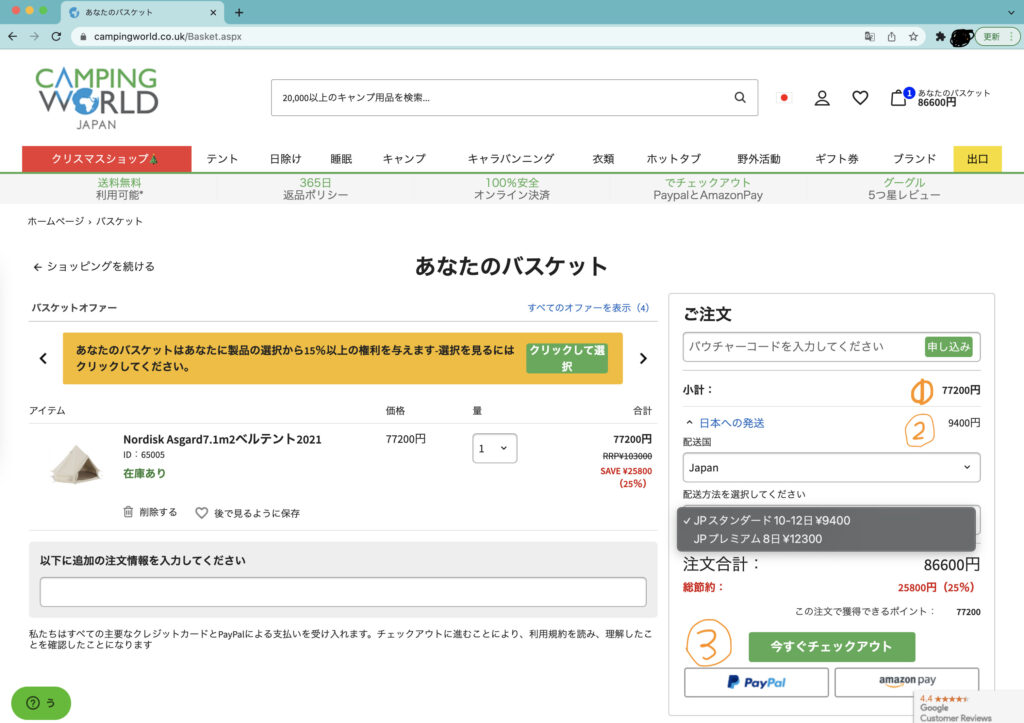
Task: Click the additional order information field
Action: (343, 592)
